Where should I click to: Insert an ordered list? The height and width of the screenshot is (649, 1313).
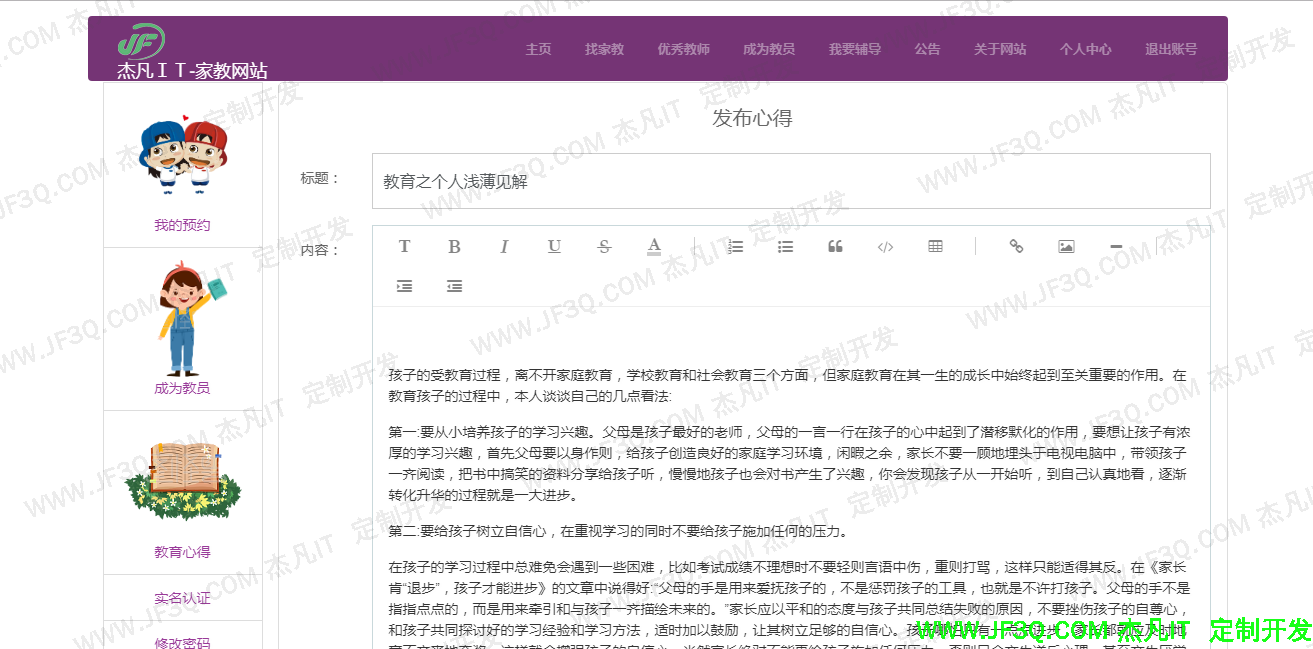pos(735,246)
